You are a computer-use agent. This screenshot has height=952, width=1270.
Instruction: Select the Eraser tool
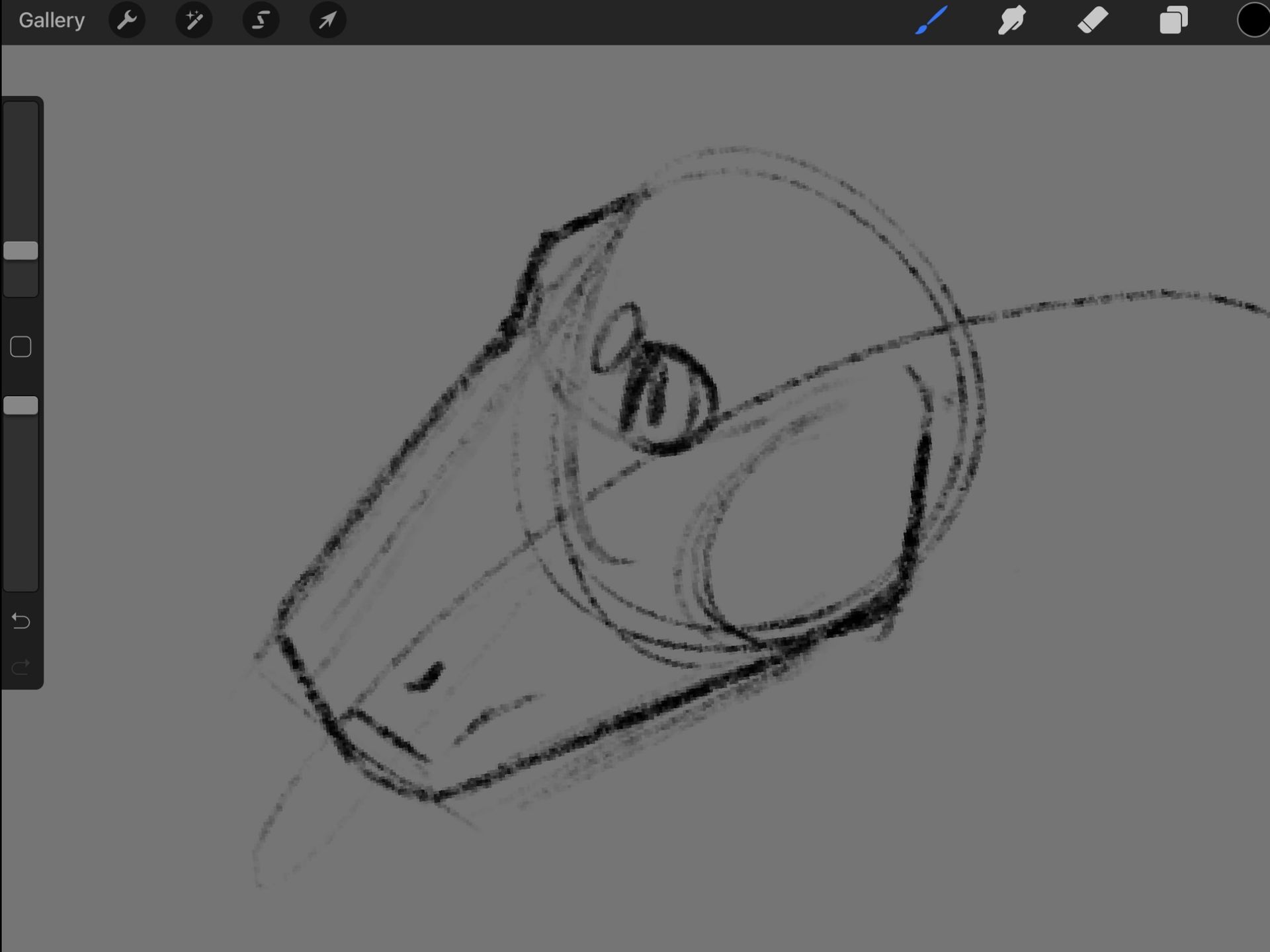pos(1093,20)
